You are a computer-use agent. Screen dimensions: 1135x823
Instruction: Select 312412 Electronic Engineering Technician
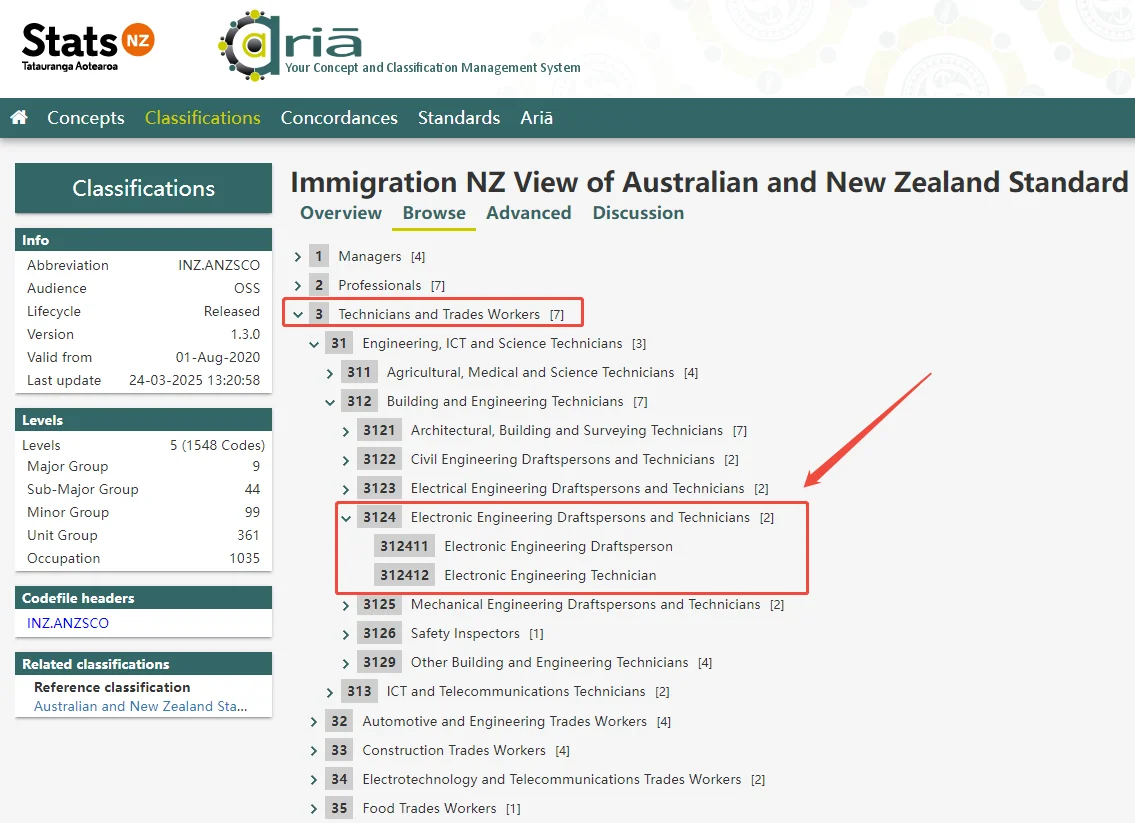click(550, 576)
